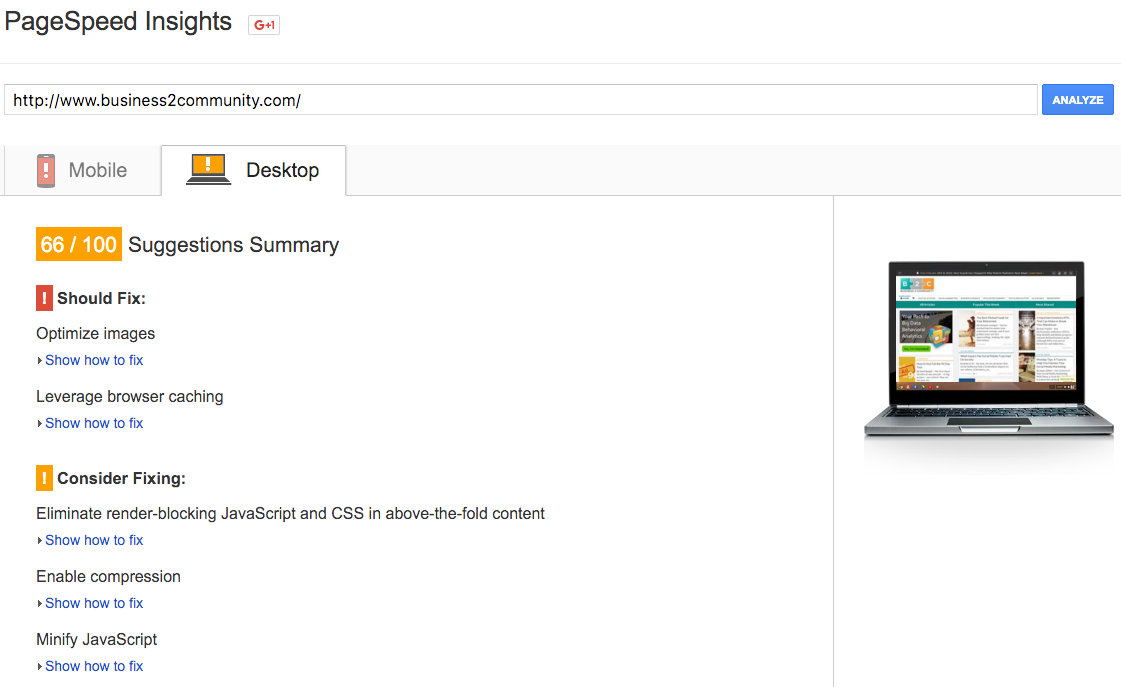Click the Suggestions Summary heading
The height and width of the screenshot is (687, 1121).
(233, 245)
